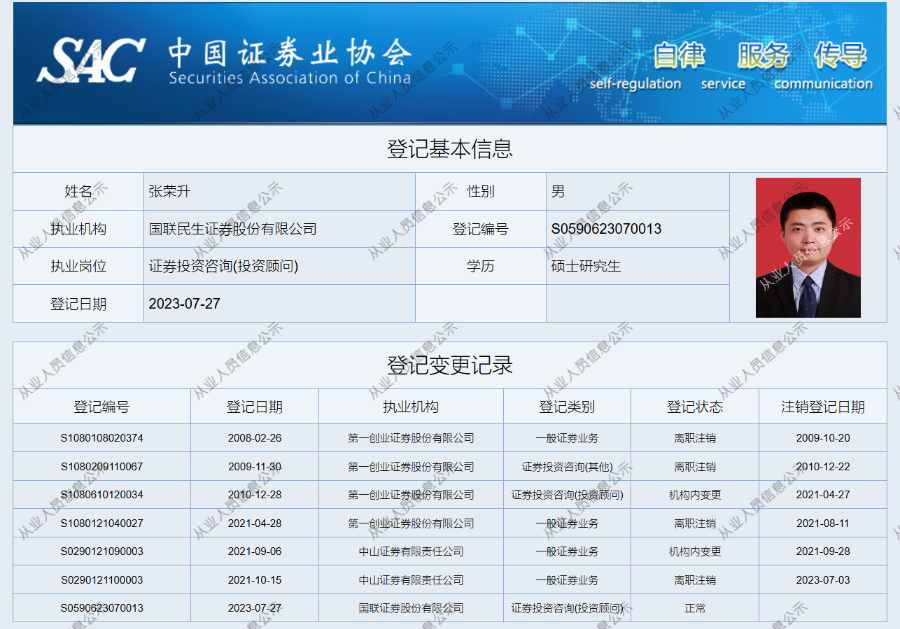Click 机构内变更 status in the 2010-12-28 row
The image size is (900, 629).
point(695,495)
